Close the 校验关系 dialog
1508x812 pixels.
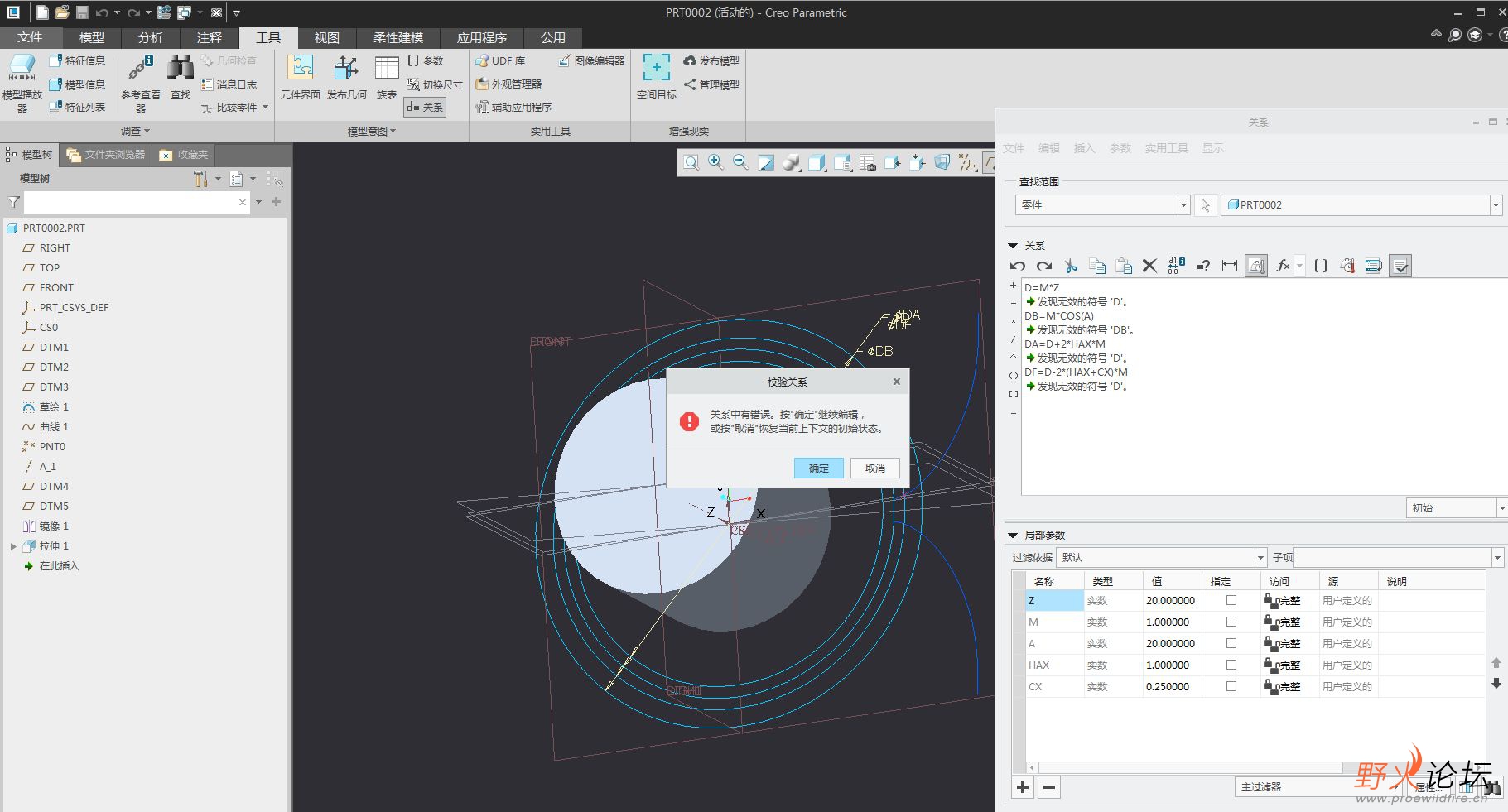click(x=896, y=382)
